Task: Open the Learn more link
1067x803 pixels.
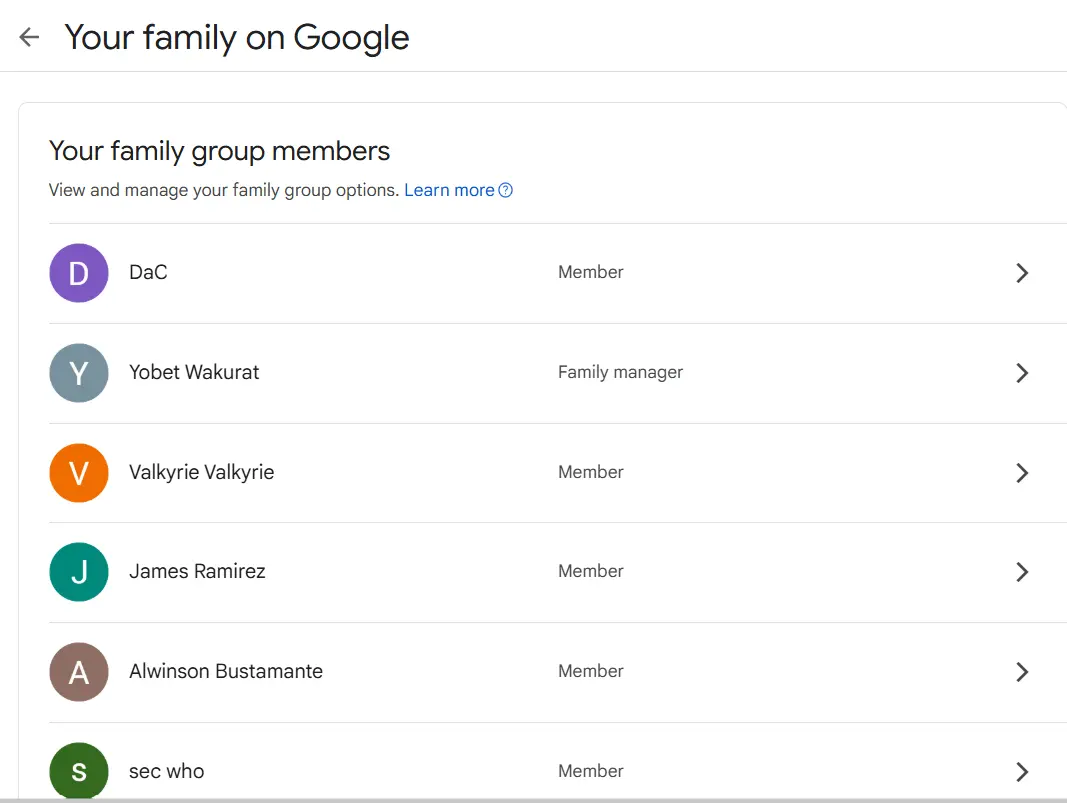Action: pyautogui.click(x=449, y=191)
